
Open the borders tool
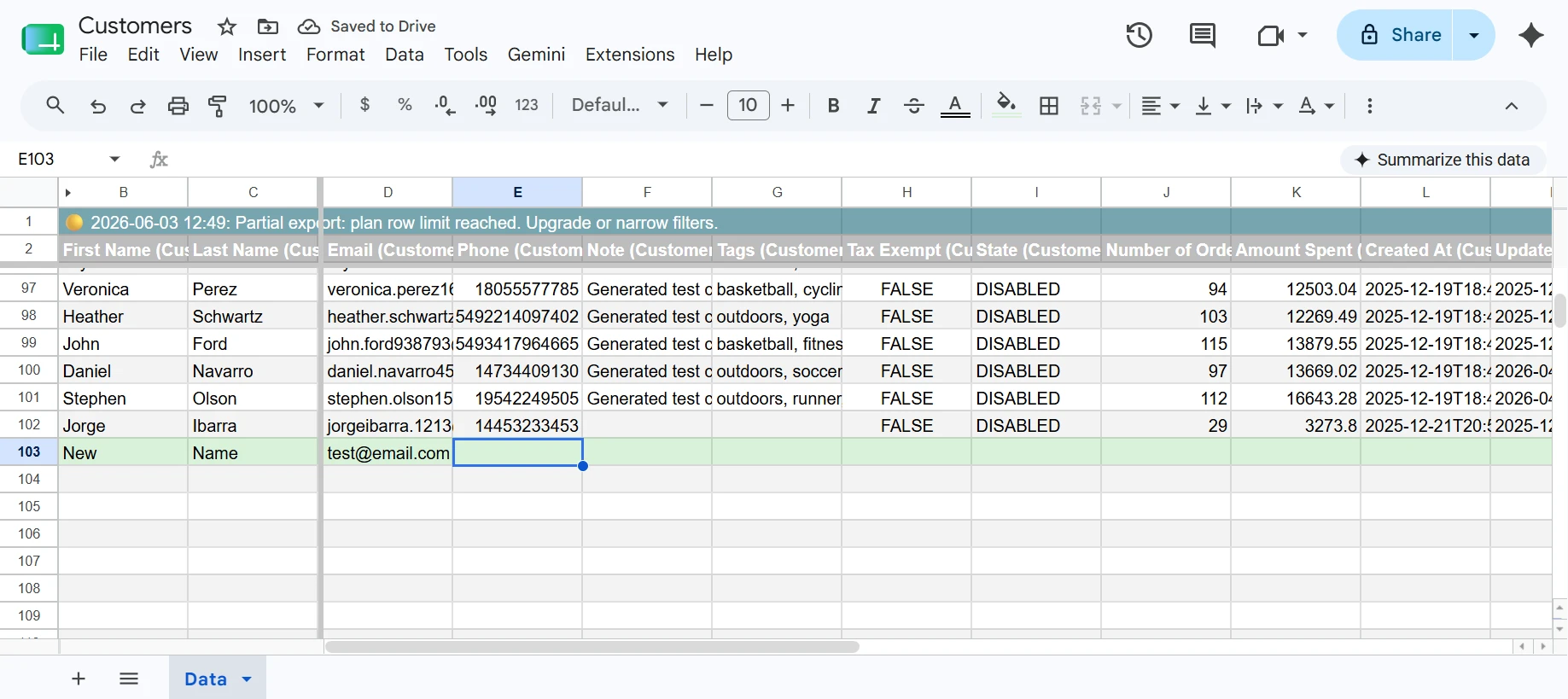1049,106
